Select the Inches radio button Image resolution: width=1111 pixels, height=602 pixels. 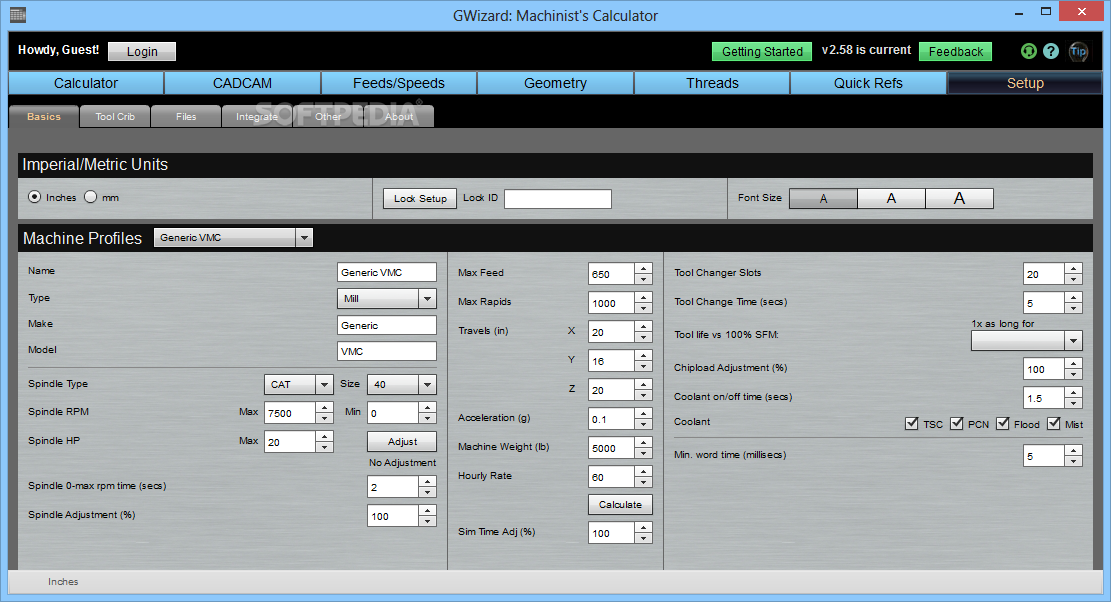coord(34,197)
